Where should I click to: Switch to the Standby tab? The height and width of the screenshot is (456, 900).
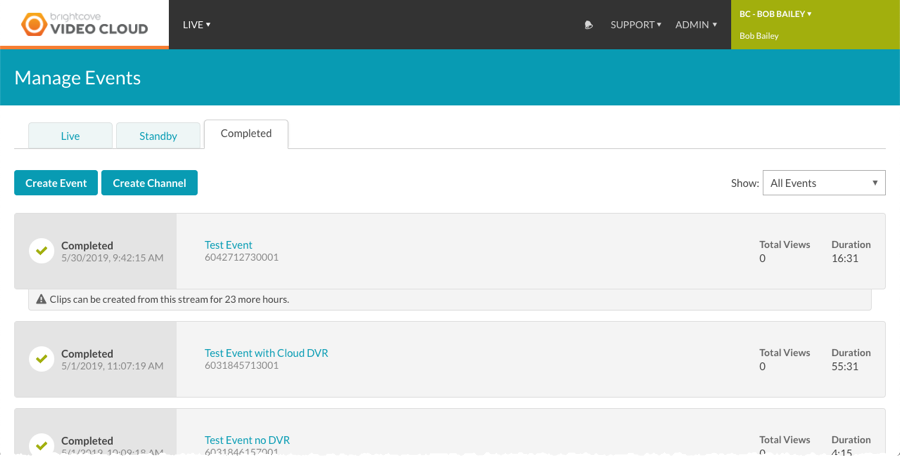click(158, 136)
